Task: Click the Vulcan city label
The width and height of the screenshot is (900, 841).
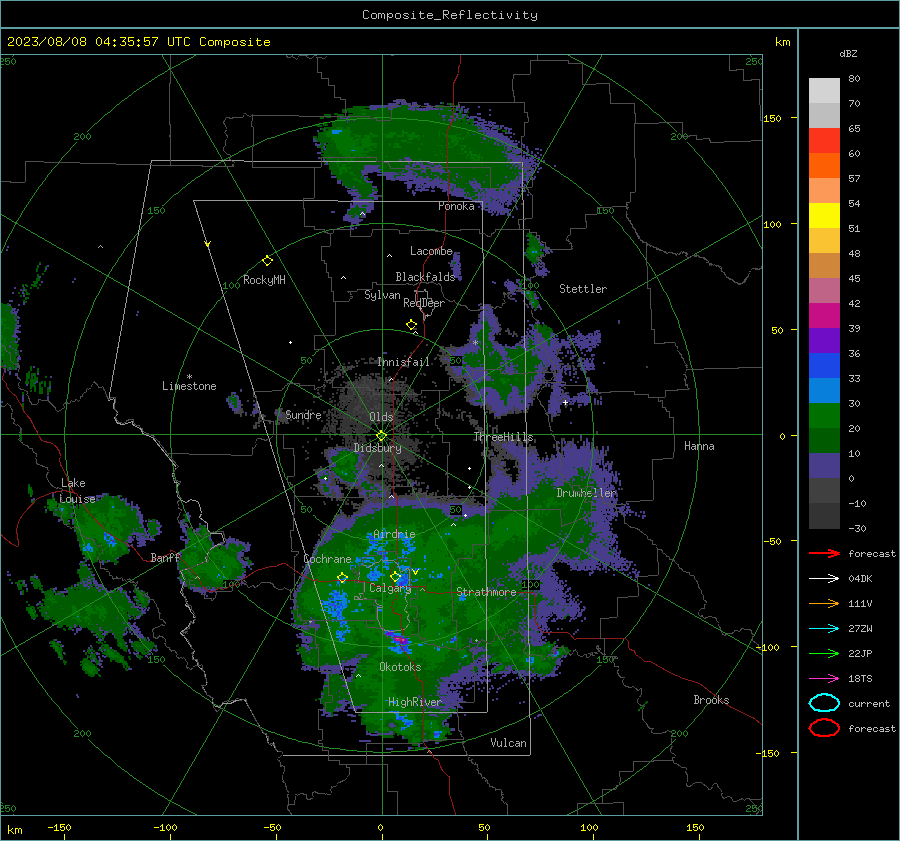Action: coord(508,743)
